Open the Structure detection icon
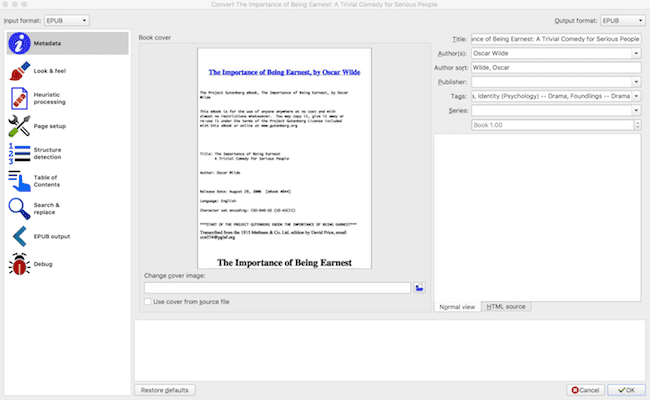 coord(19,153)
